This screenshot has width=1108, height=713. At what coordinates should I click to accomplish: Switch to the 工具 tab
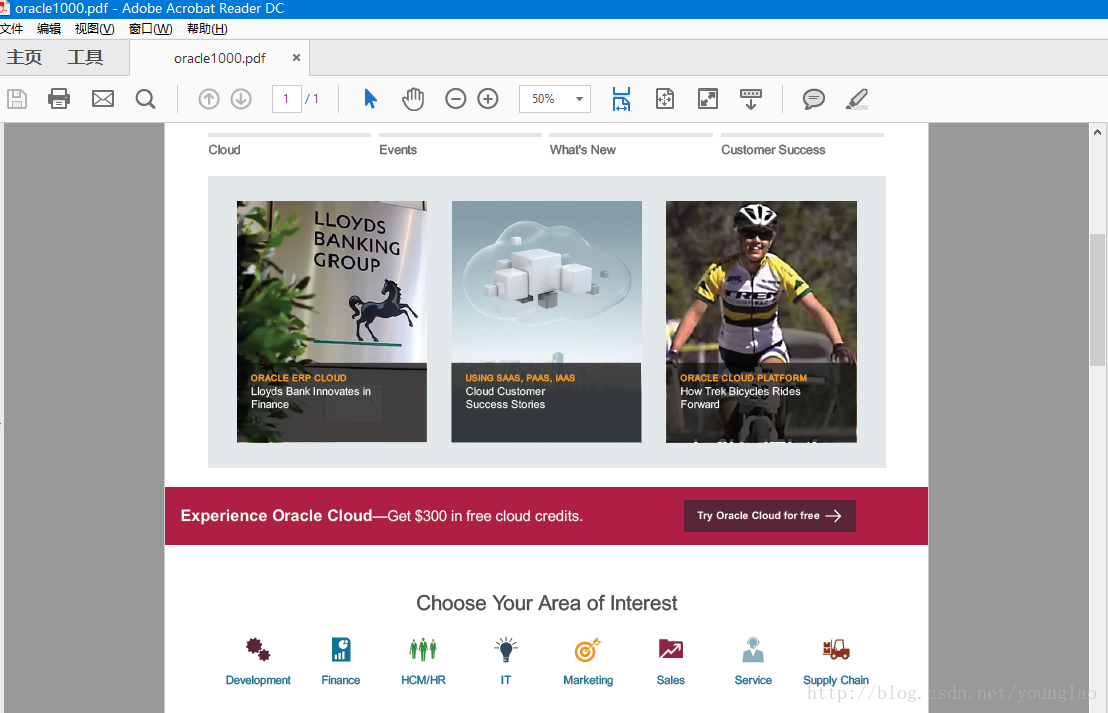86,57
